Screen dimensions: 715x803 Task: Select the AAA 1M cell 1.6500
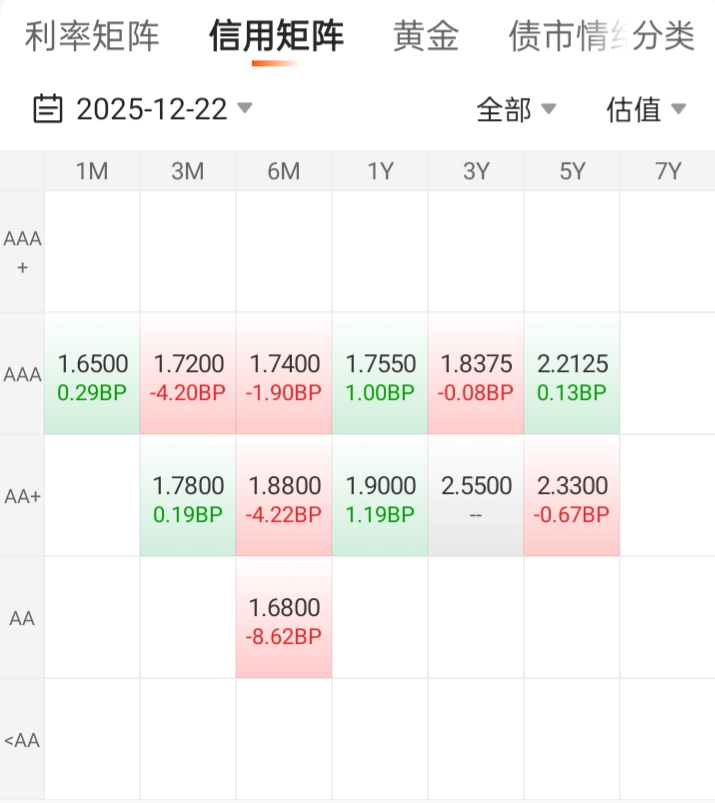(92, 376)
